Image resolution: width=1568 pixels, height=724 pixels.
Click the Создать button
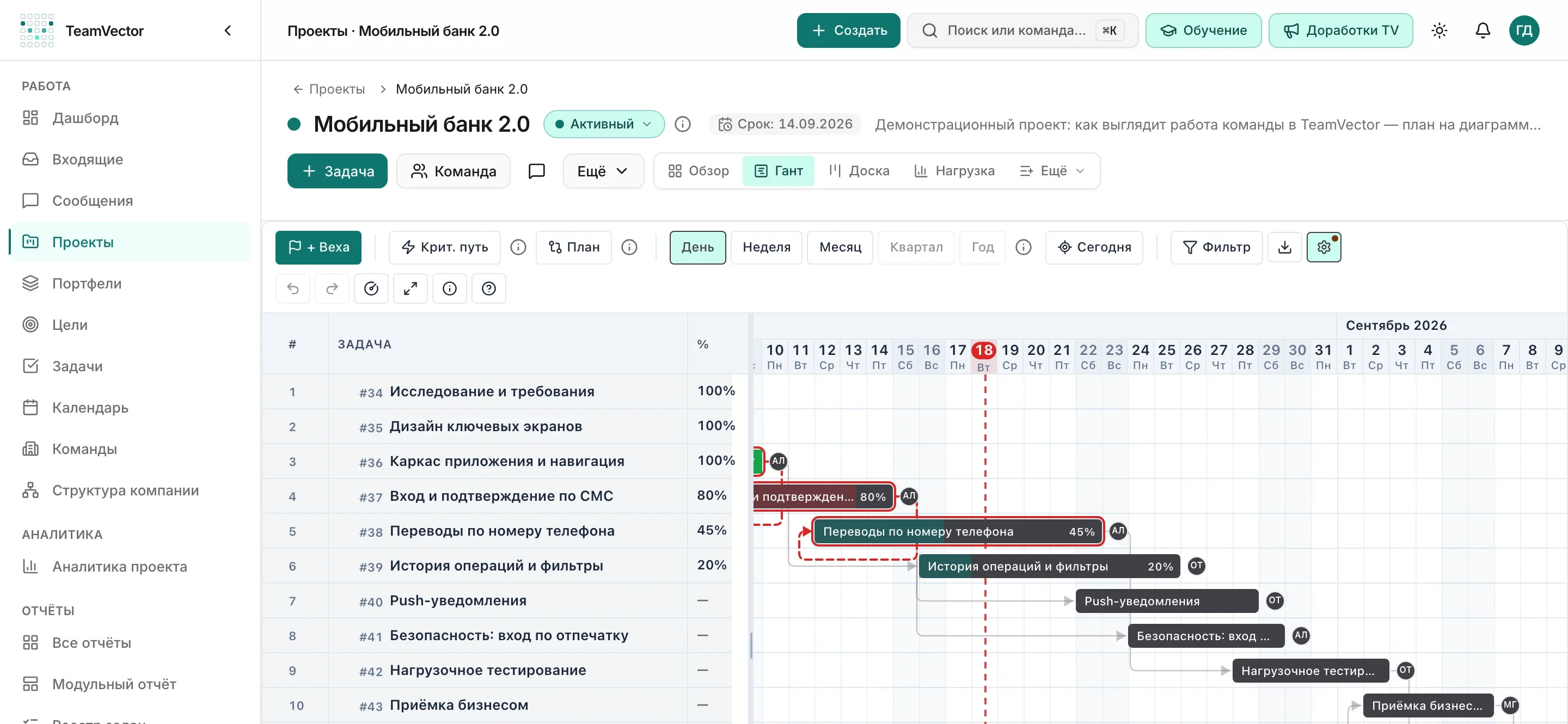pyautogui.click(x=849, y=30)
